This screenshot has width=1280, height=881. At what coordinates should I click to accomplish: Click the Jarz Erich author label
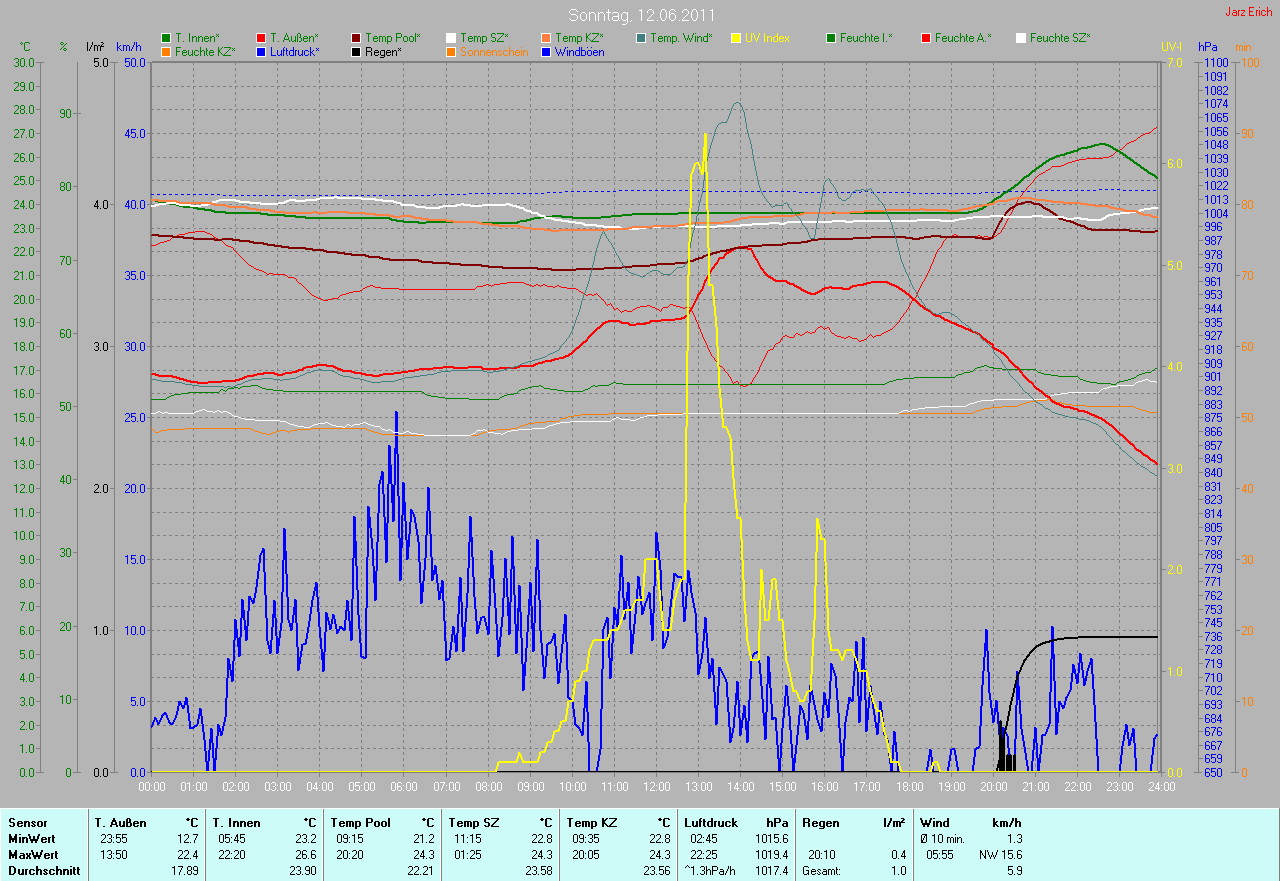[1249, 12]
